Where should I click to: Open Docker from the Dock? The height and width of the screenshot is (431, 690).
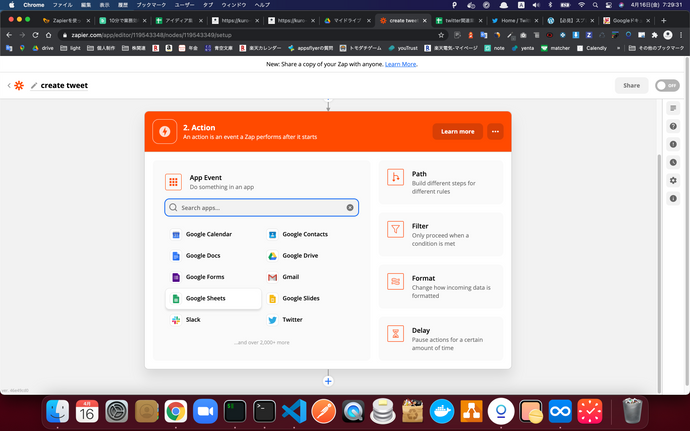[442, 412]
